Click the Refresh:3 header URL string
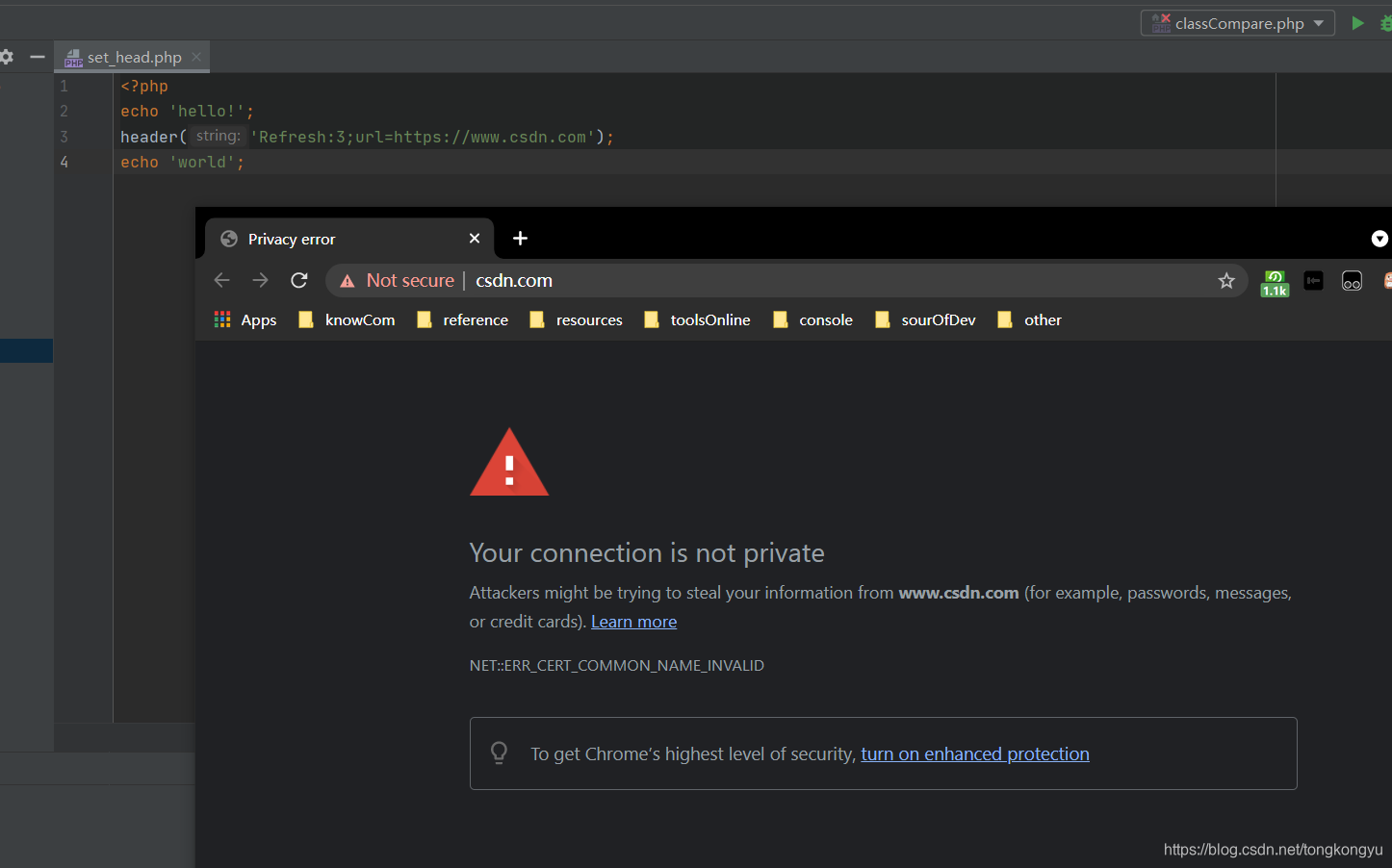 [423, 137]
